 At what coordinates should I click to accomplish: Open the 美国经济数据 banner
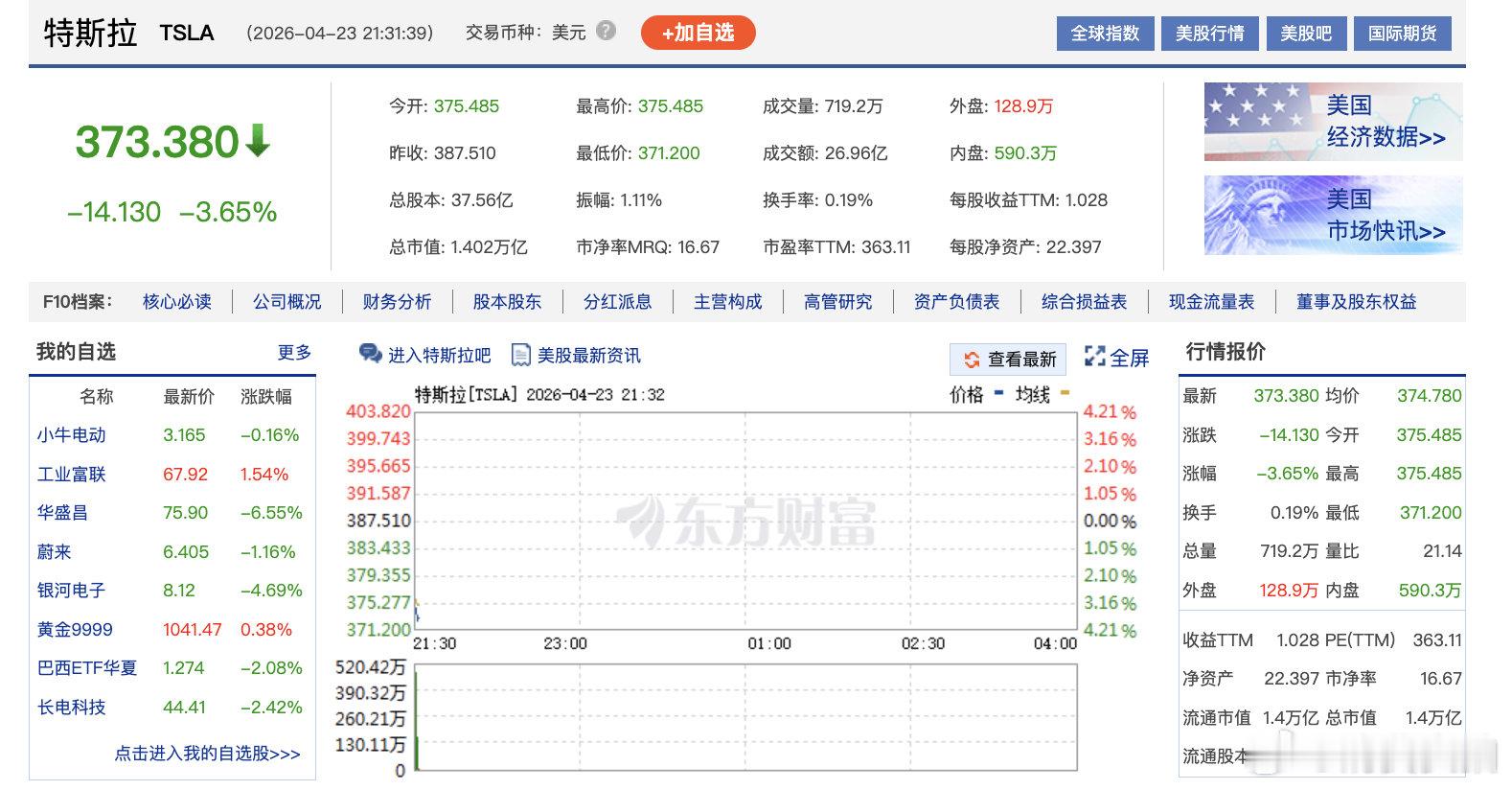tap(1333, 122)
